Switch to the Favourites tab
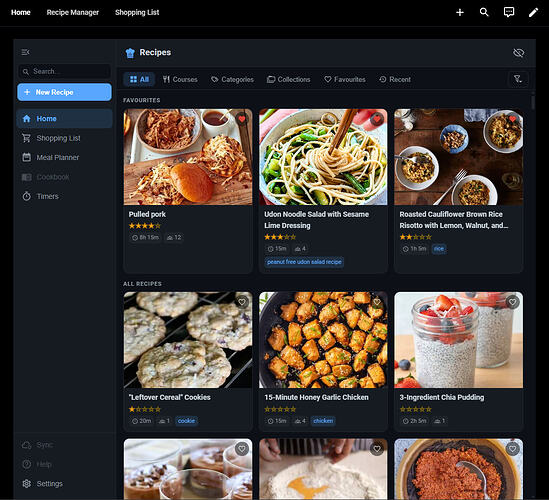549x500 pixels. pos(345,79)
